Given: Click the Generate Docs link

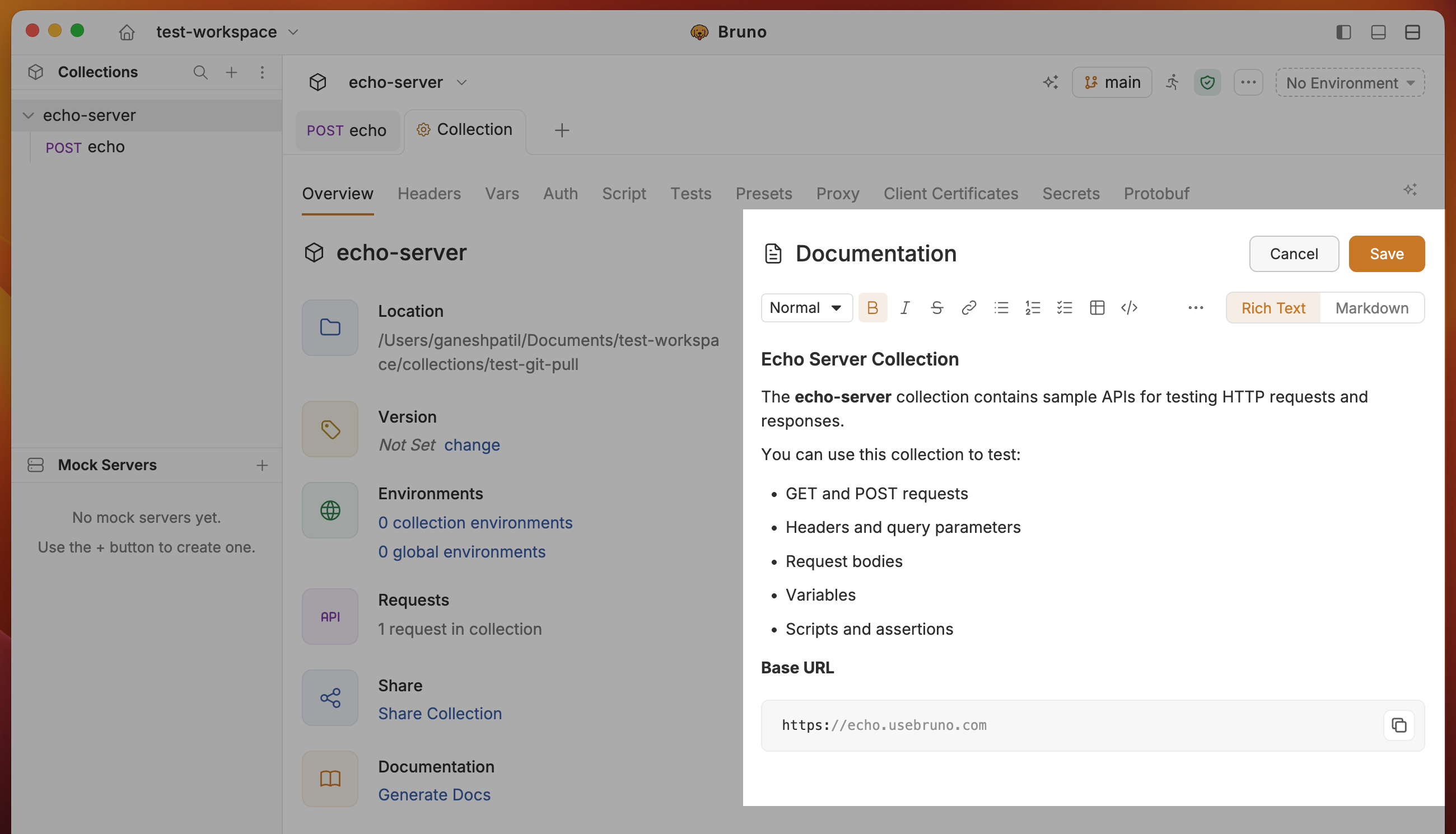Looking at the screenshot, I should pyautogui.click(x=435, y=795).
